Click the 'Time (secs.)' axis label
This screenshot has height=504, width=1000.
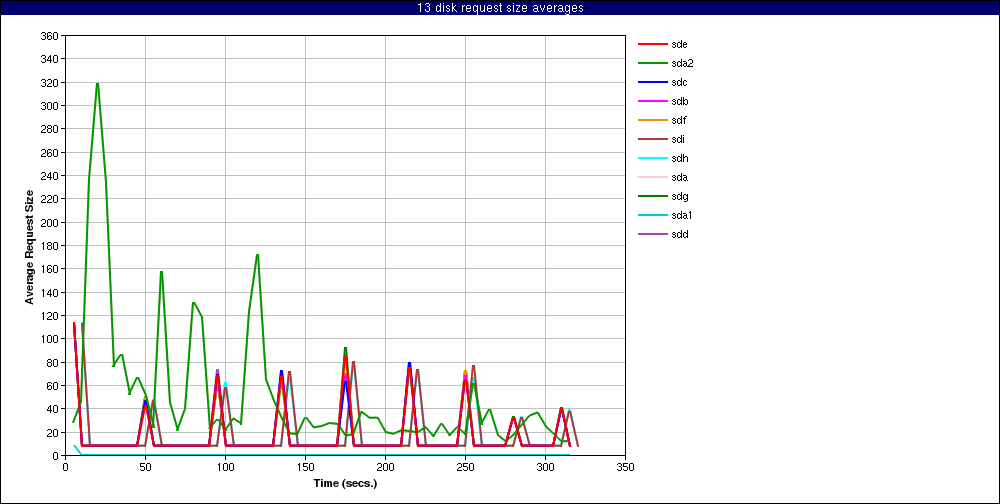(x=345, y=484)
